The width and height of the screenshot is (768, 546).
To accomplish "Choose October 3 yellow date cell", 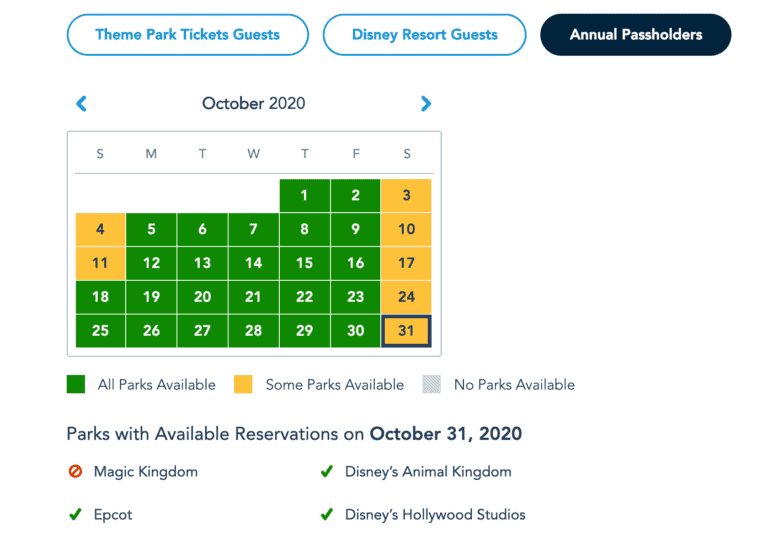I will pyautogui.click(x=406, y=195).
